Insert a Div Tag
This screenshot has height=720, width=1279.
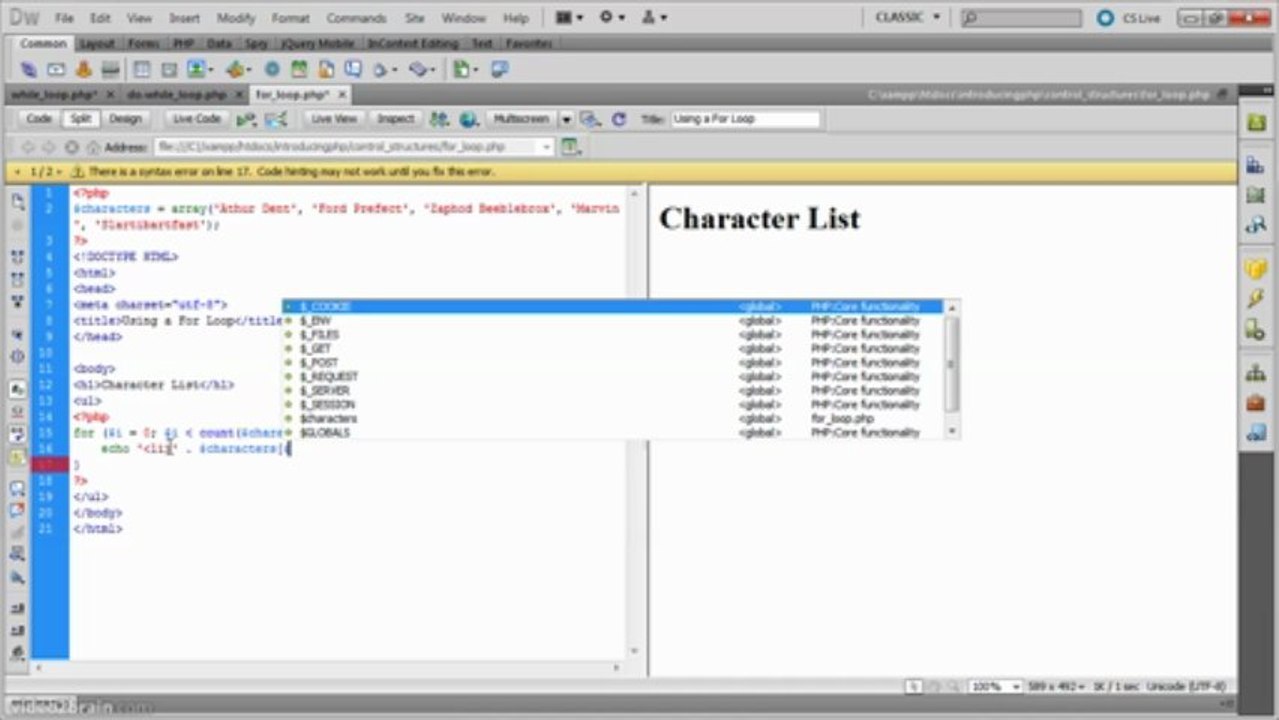169,69
